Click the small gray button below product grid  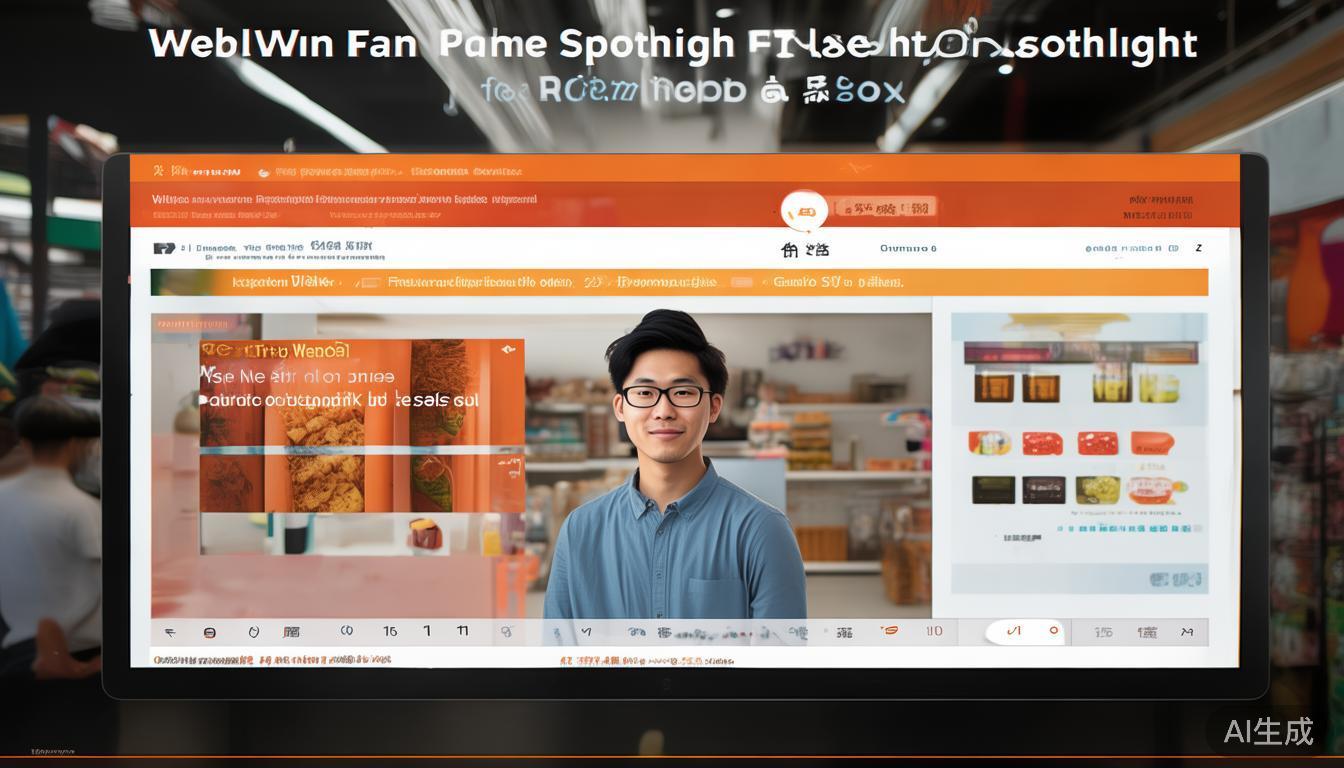pos(1174,579)
